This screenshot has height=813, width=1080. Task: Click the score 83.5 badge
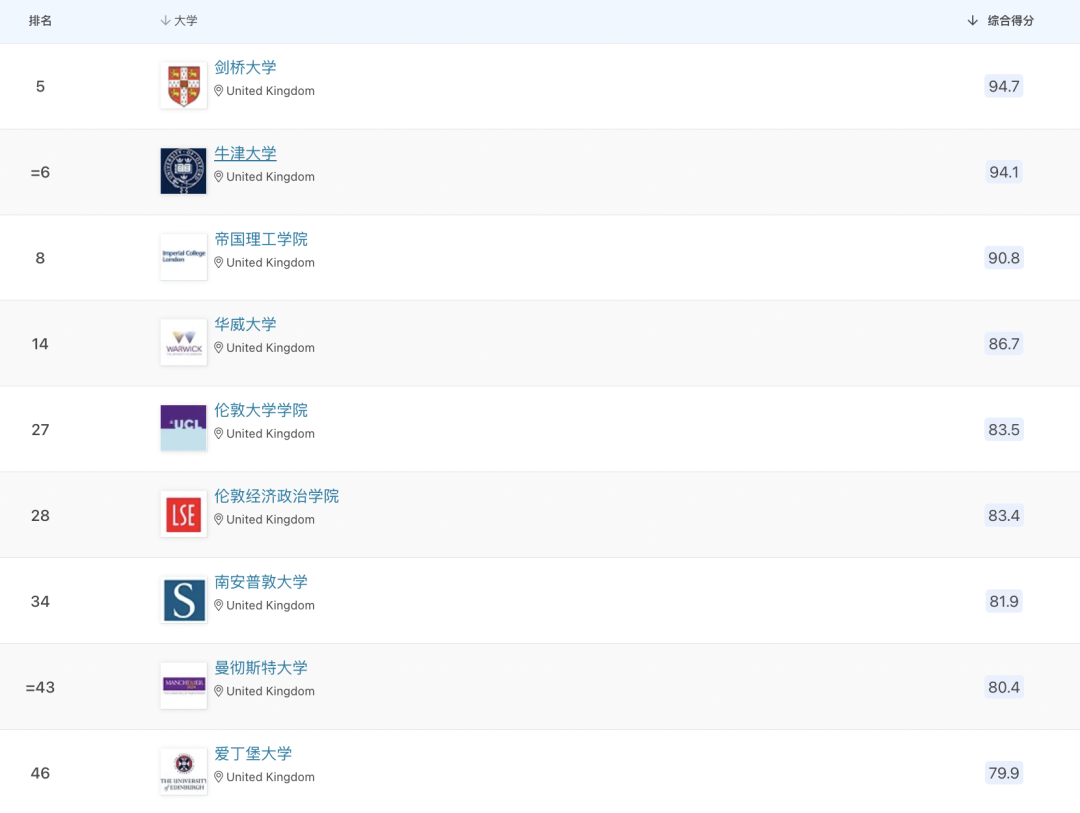1004,429
